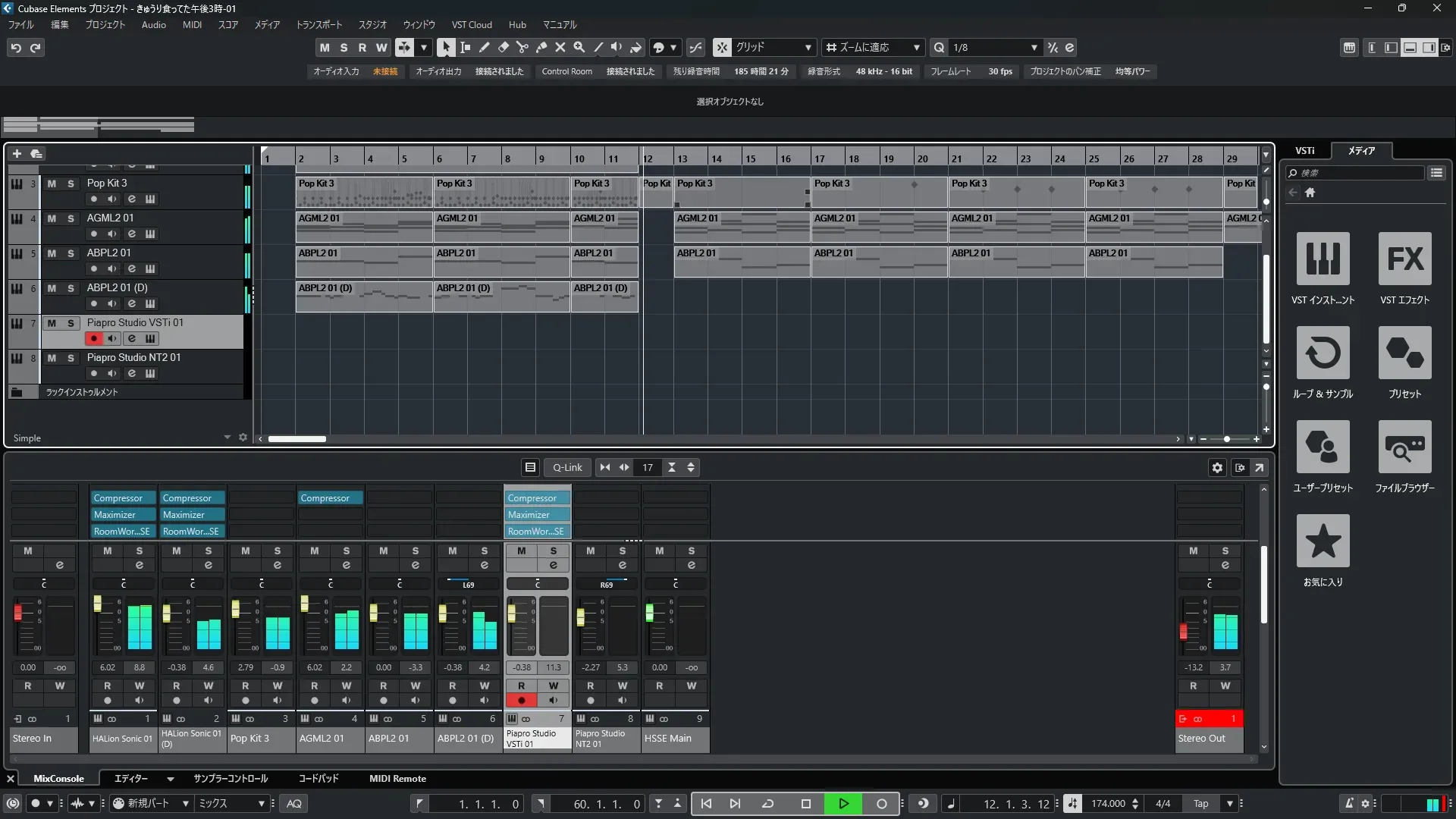1456x819 pixels.
Task: Select the Glue tool
Action: tap(541, 47)
